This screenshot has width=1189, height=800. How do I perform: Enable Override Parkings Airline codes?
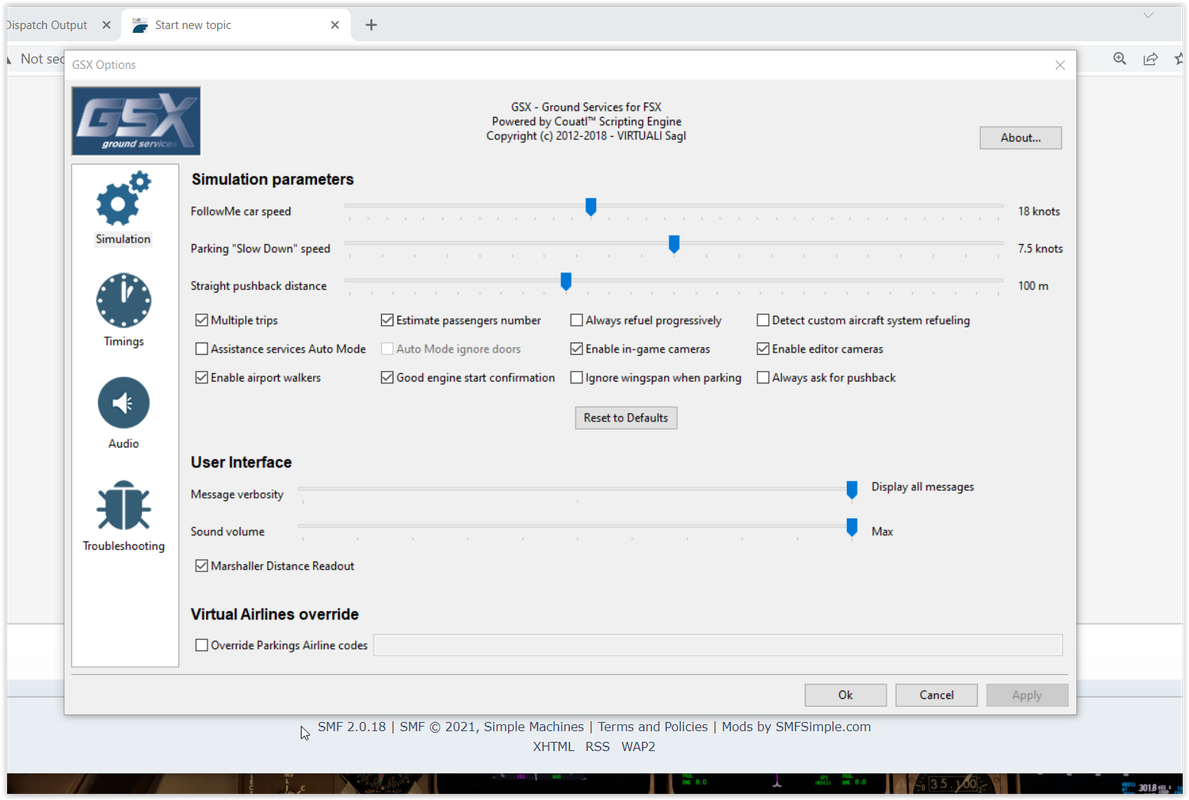[202, 645]
